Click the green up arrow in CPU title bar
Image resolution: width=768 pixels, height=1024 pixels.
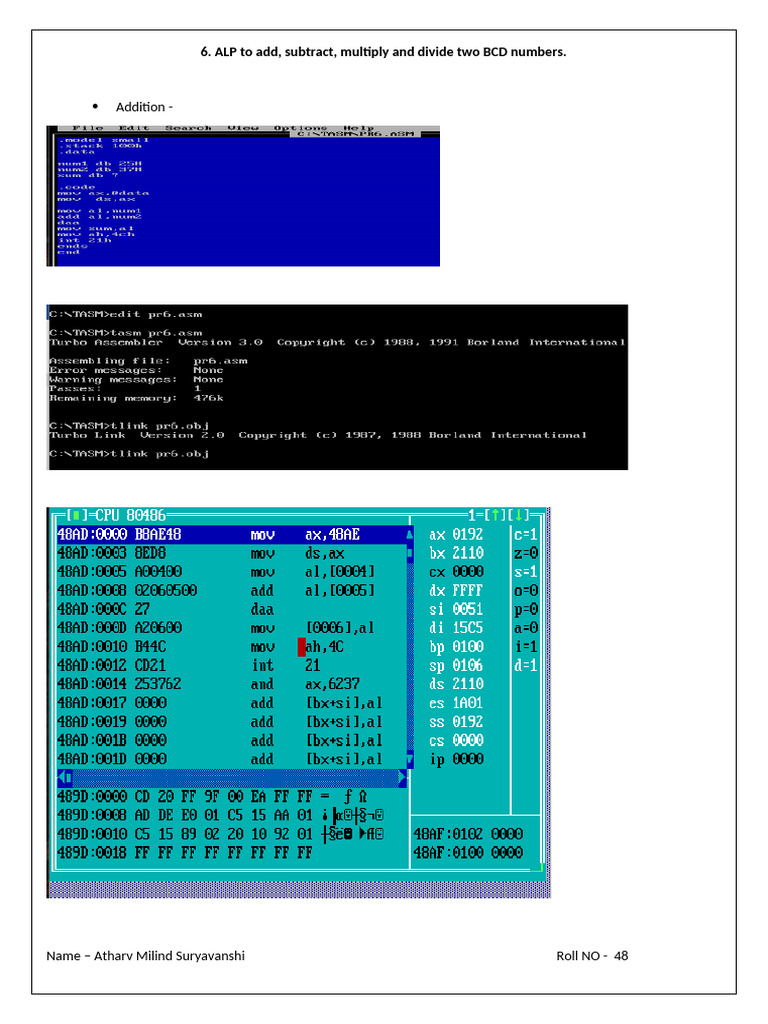pyautogui.click(x=495, y=515)
